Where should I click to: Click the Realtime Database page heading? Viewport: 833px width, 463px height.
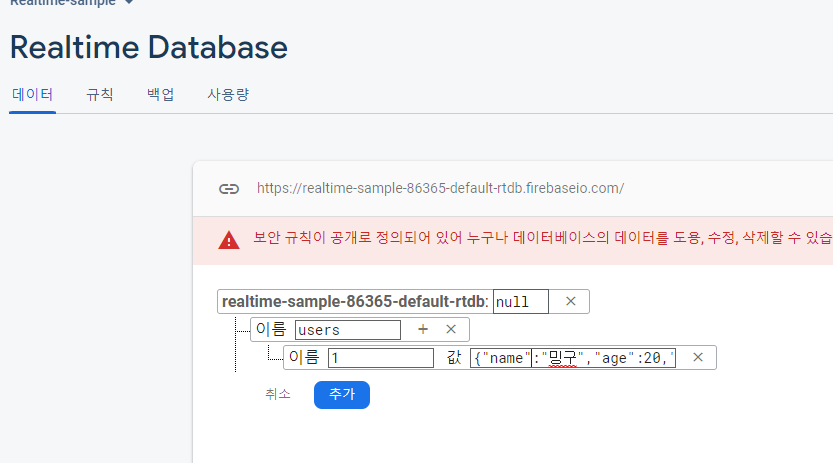pos(149,47)
